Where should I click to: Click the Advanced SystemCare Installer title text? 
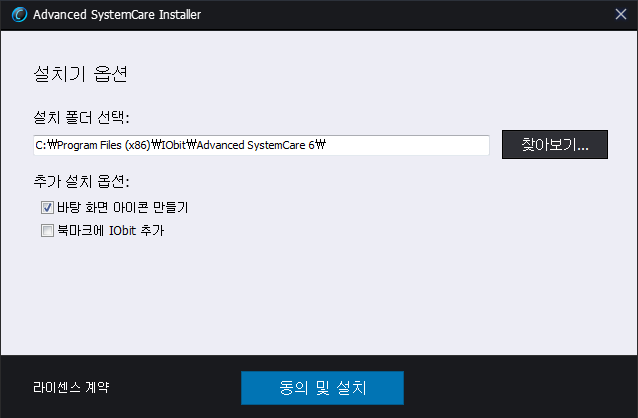tap(117, 15)
